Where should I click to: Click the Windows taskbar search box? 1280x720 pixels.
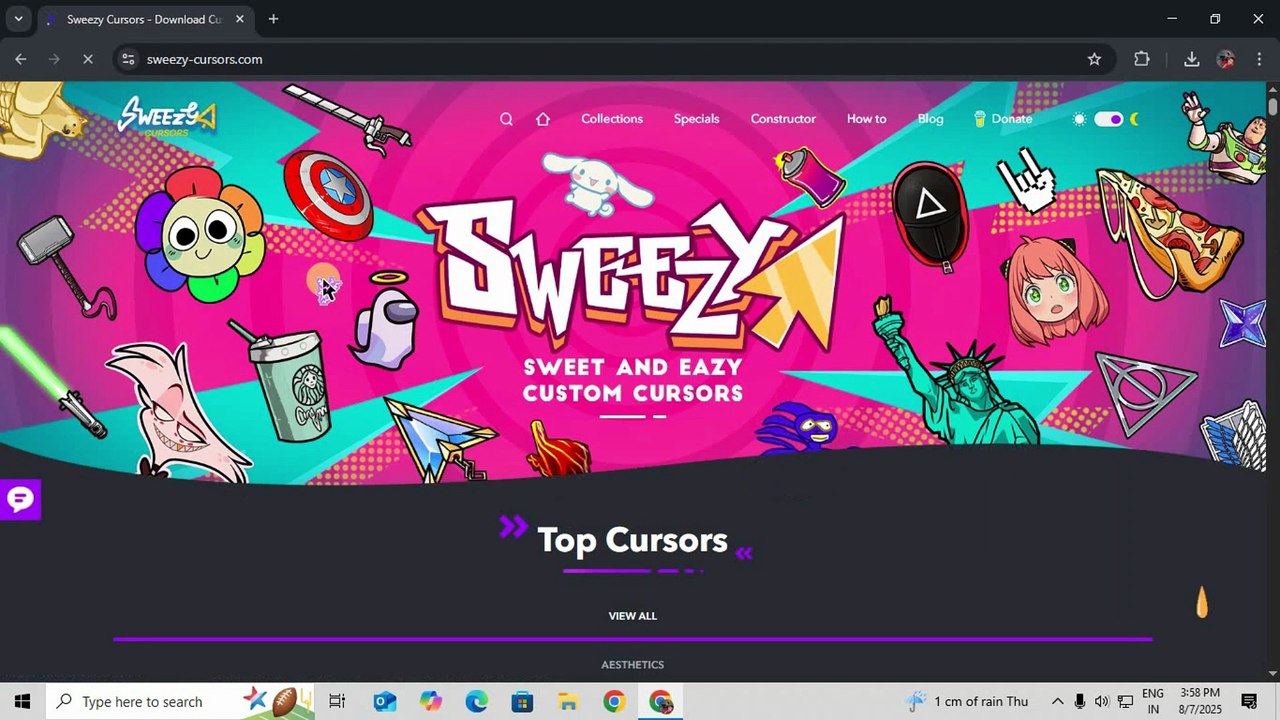click(x=179, y=701)
